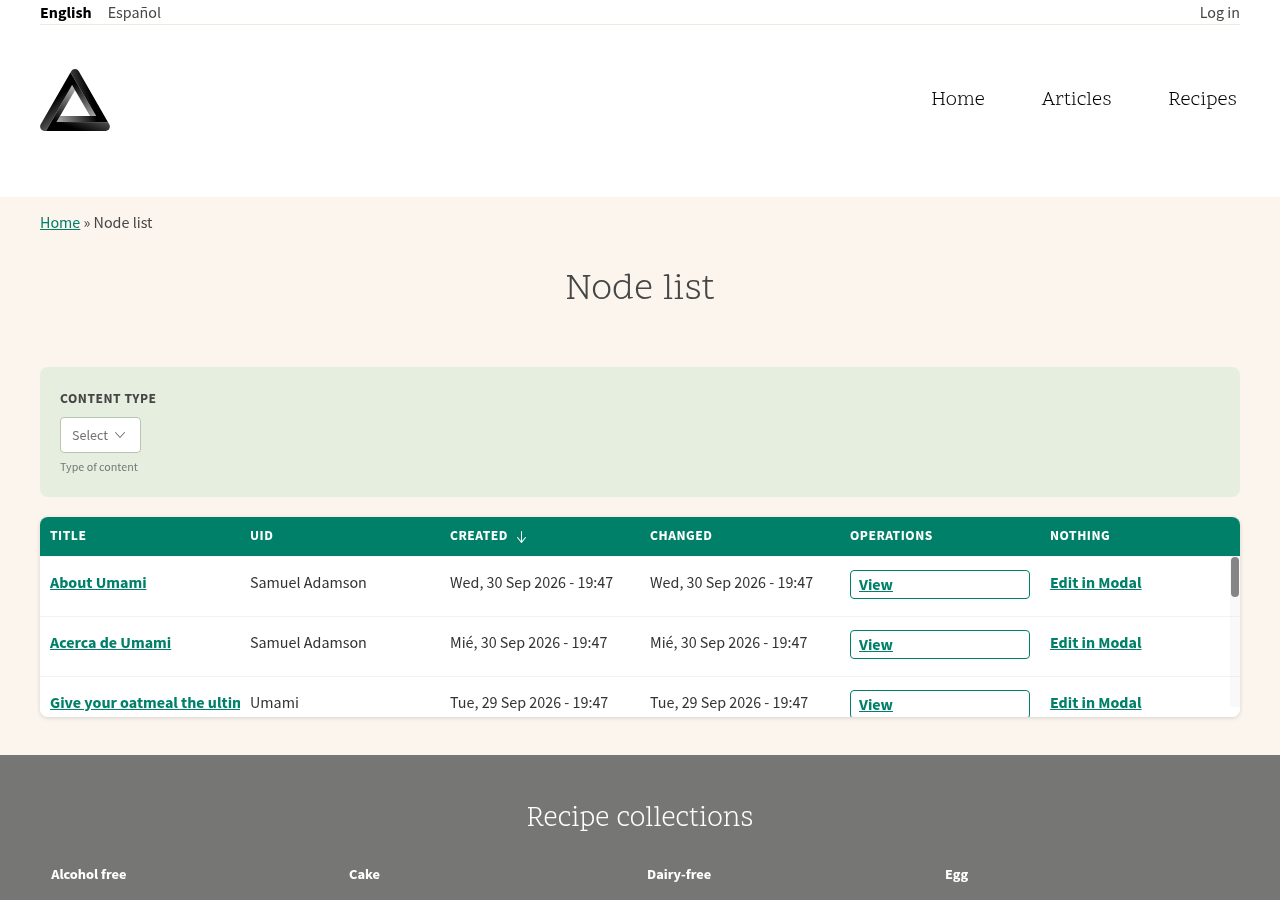
Task: Click the 'Node list' breadcrumb text
Action: pyautogui.click(x=123, y=222)
